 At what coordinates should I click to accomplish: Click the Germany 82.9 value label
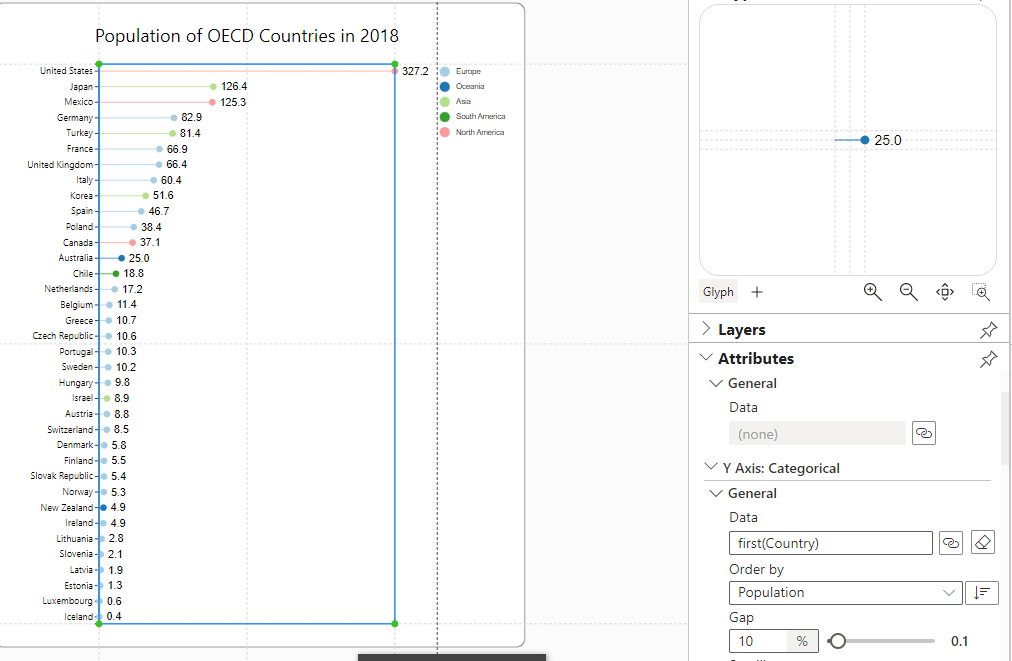(x=191, y=117)
